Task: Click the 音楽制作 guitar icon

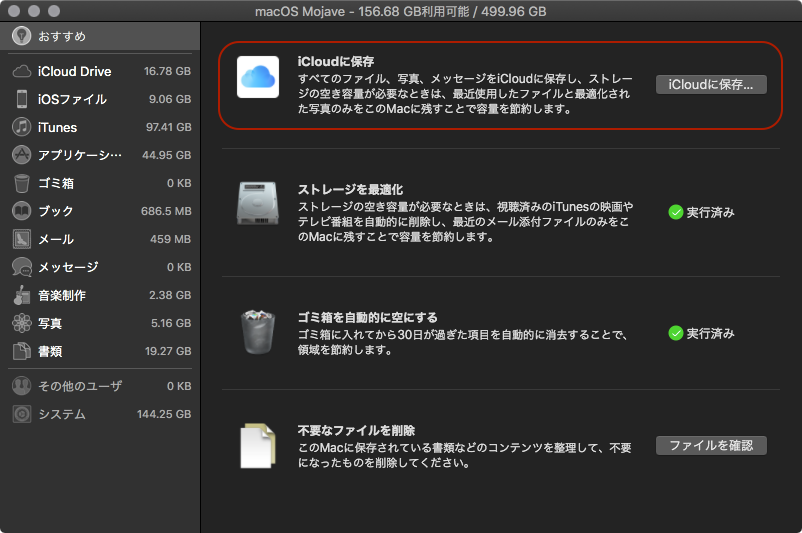Action: click(21, 295)
